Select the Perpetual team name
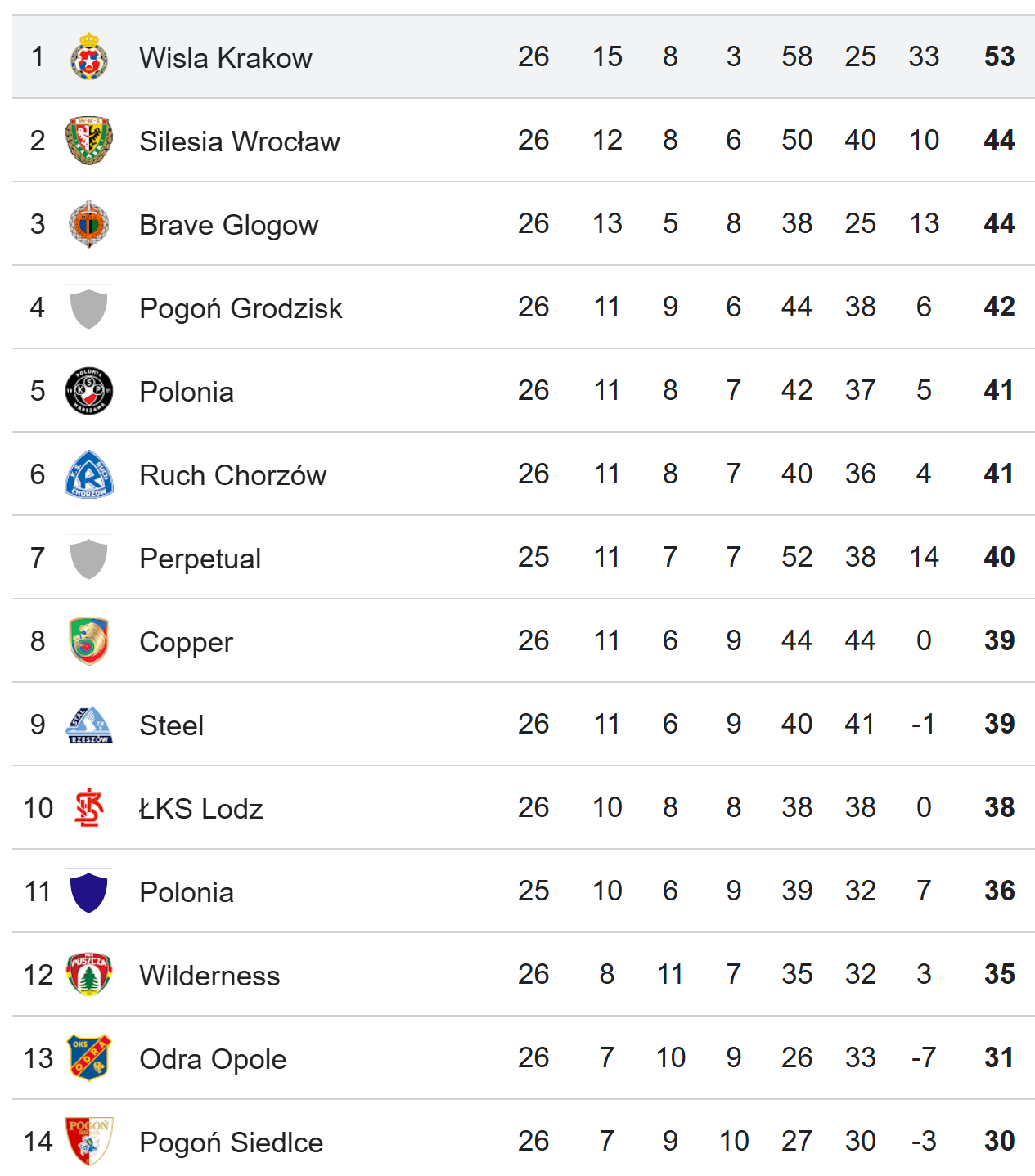The image size is (1035, 1176). point(200,559)
